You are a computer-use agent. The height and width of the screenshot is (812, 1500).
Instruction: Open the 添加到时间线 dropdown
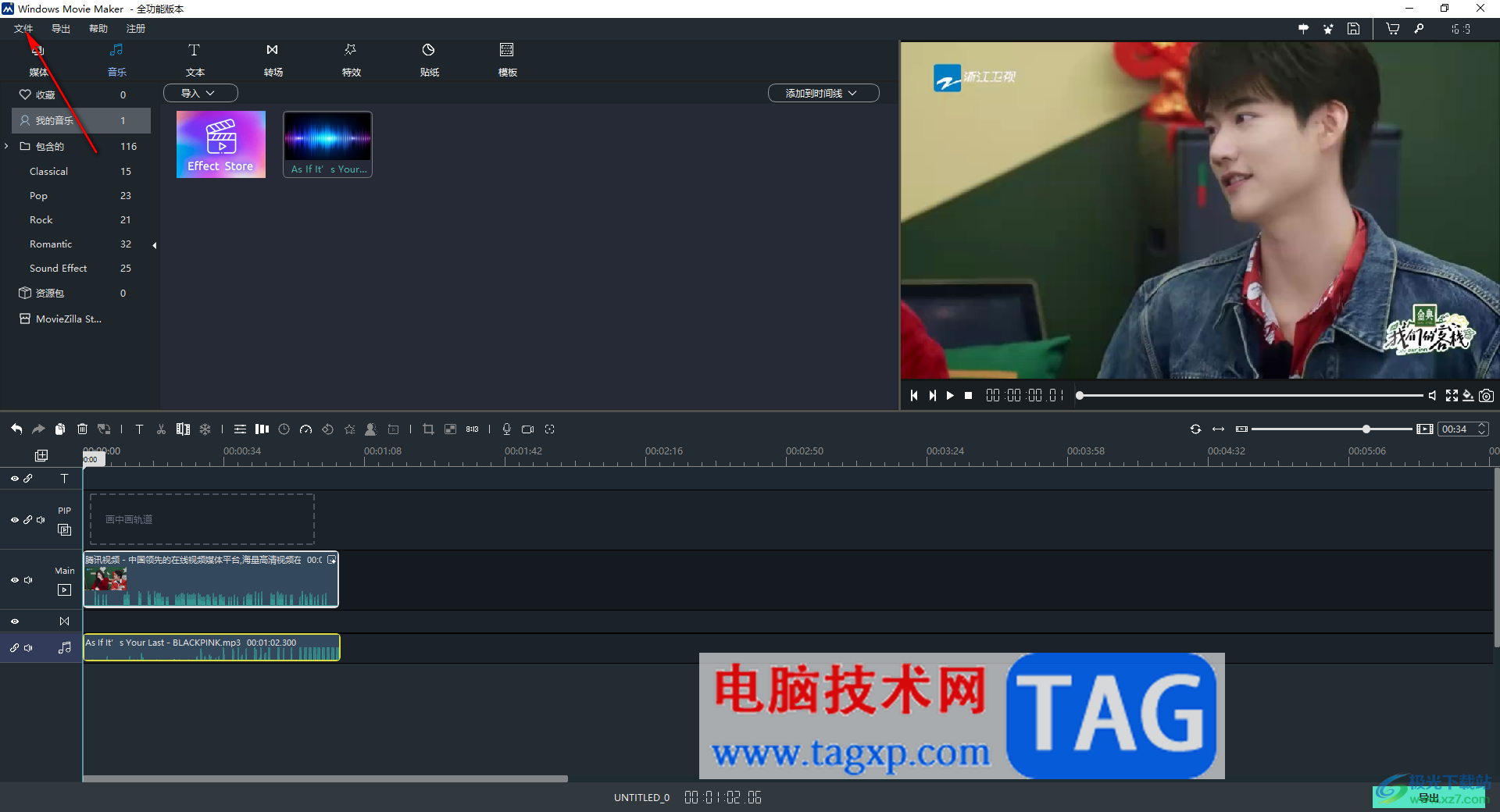[x=823, y=93]
